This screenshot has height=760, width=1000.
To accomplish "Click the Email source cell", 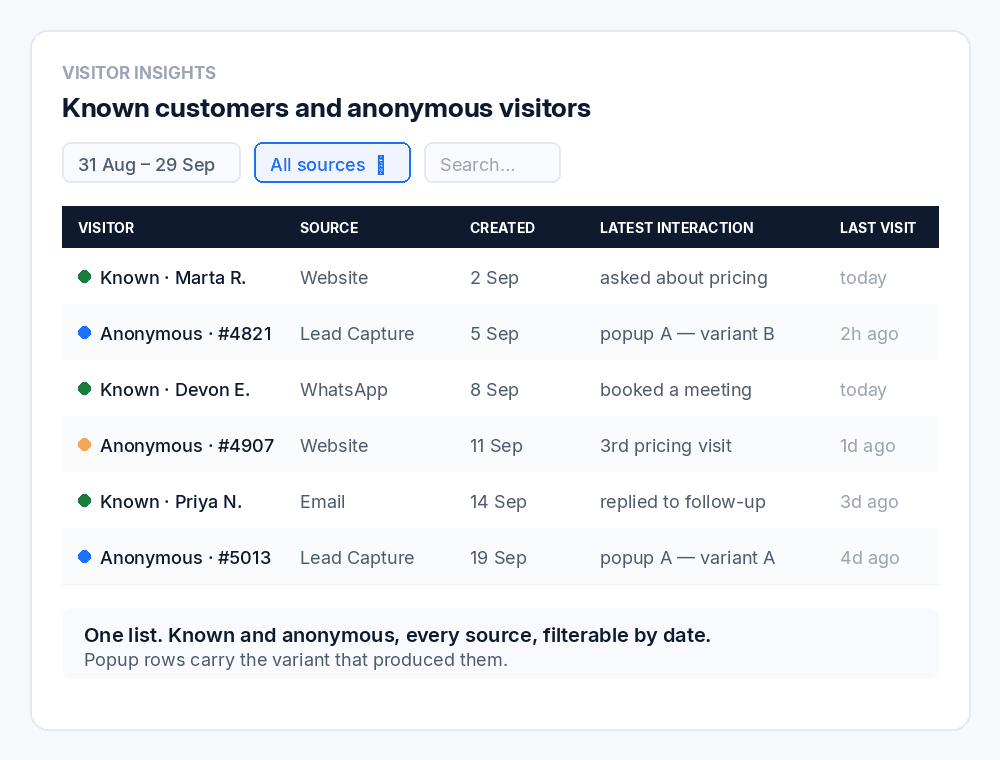I will point(322,502).
